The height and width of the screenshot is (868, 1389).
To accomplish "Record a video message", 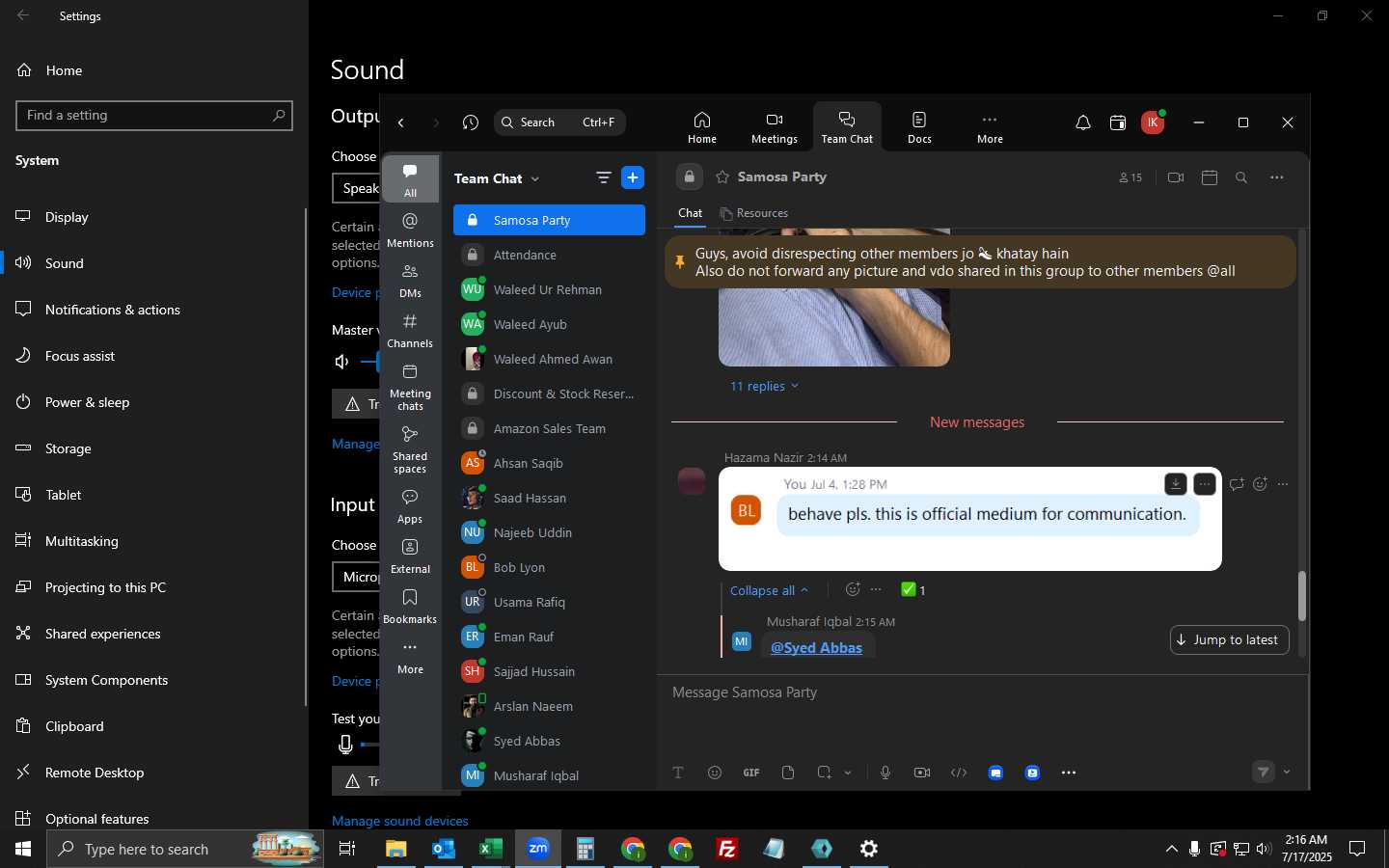I will [922, 773].
